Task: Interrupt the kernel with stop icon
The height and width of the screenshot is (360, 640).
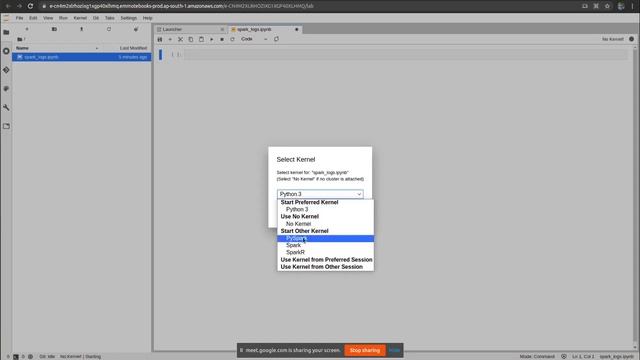Action: pos(222,39)
